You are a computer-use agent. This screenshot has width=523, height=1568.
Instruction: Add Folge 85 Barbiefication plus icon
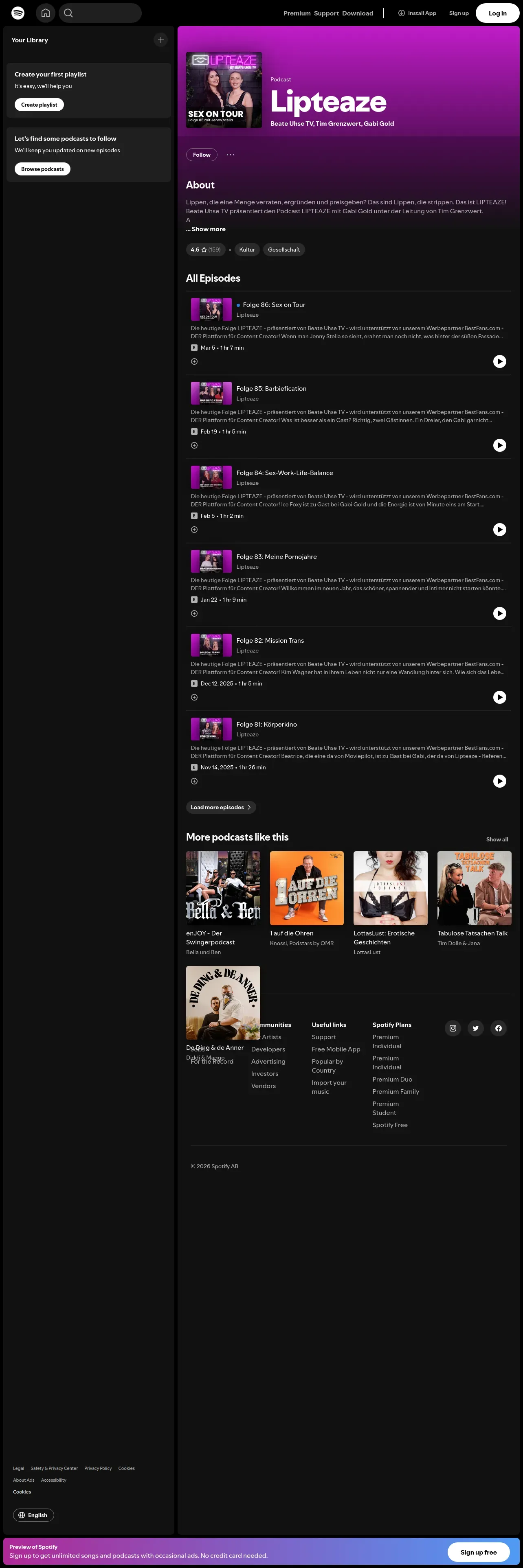194,446
